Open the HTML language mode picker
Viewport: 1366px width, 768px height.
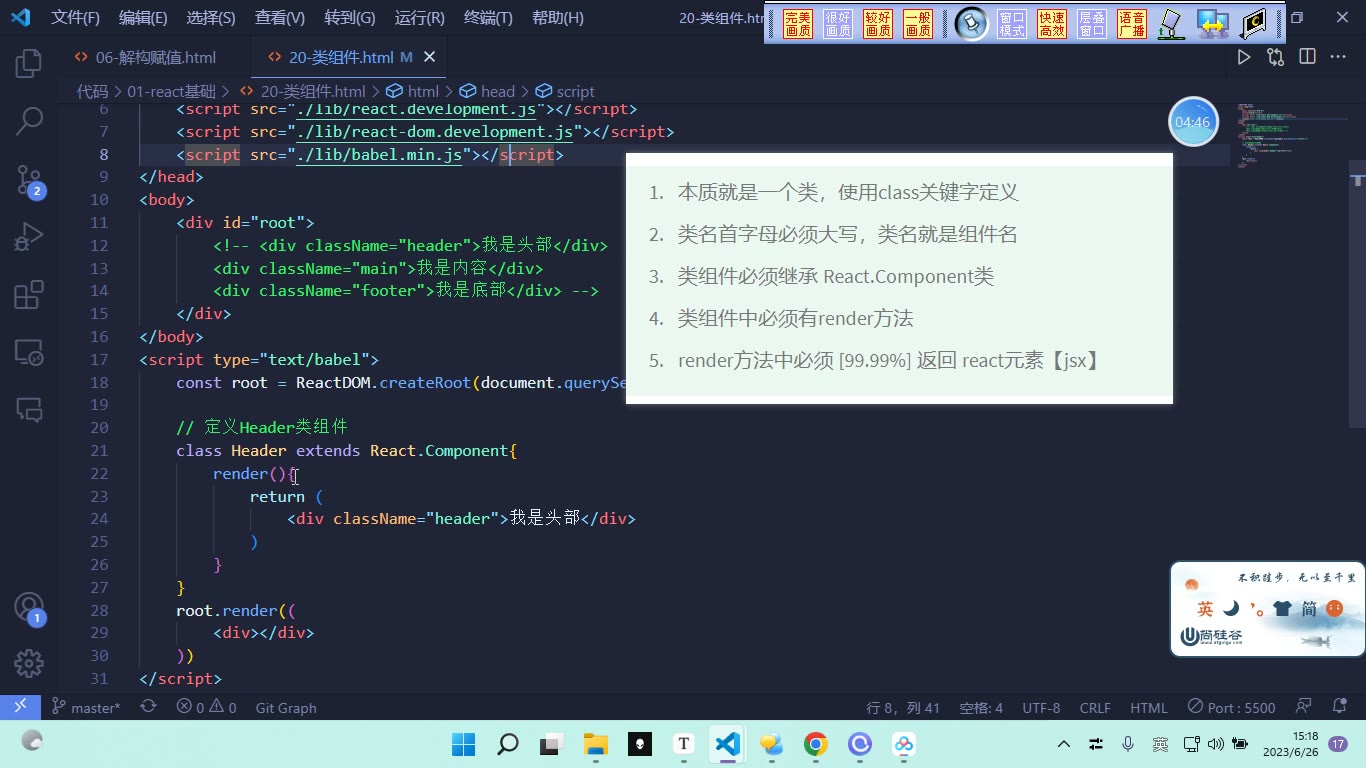(1149, 708)
